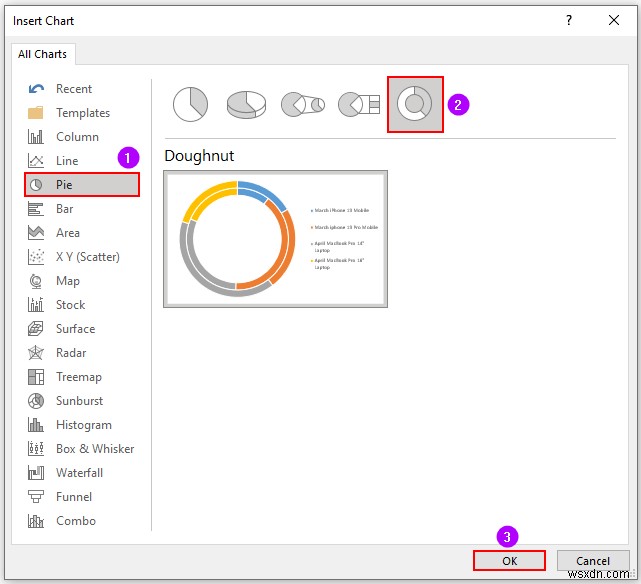This screenshot has width=641, height=584.
Task: Click the Templates folder icon
Action: (36, 113)
